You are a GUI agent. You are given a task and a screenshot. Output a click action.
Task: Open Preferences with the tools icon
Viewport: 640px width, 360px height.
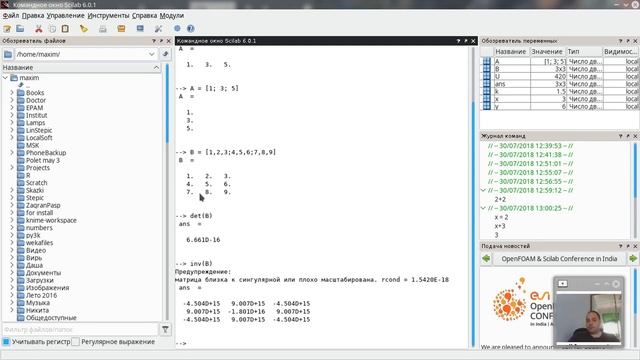coord(158,29)
